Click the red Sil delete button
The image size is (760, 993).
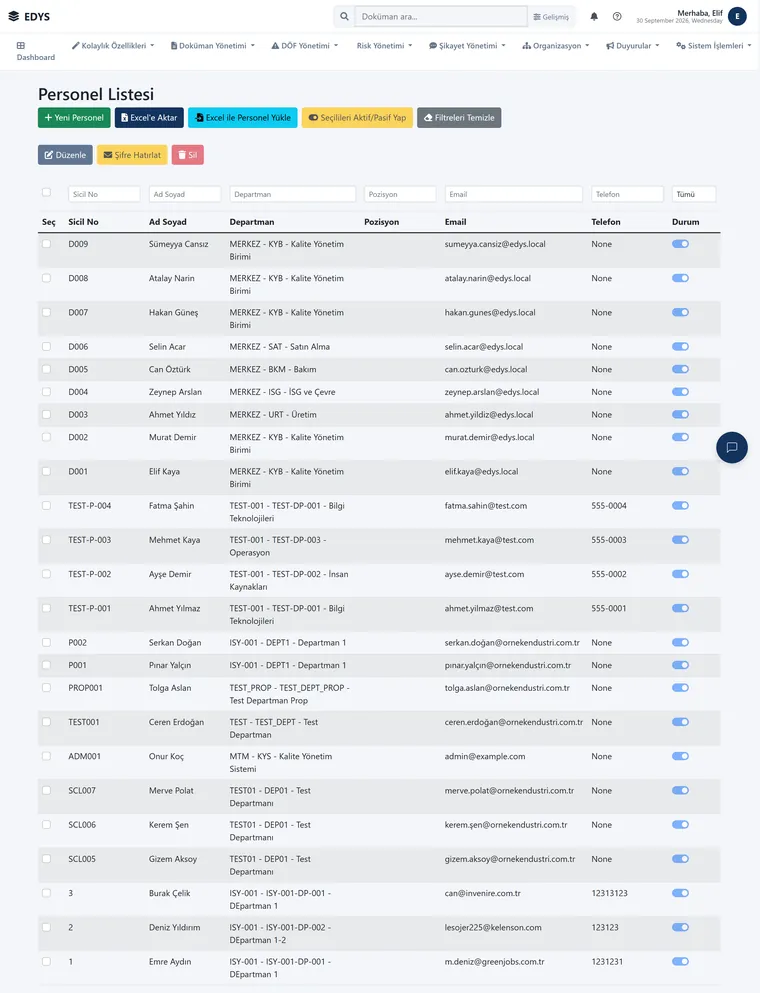coord(187,155)
